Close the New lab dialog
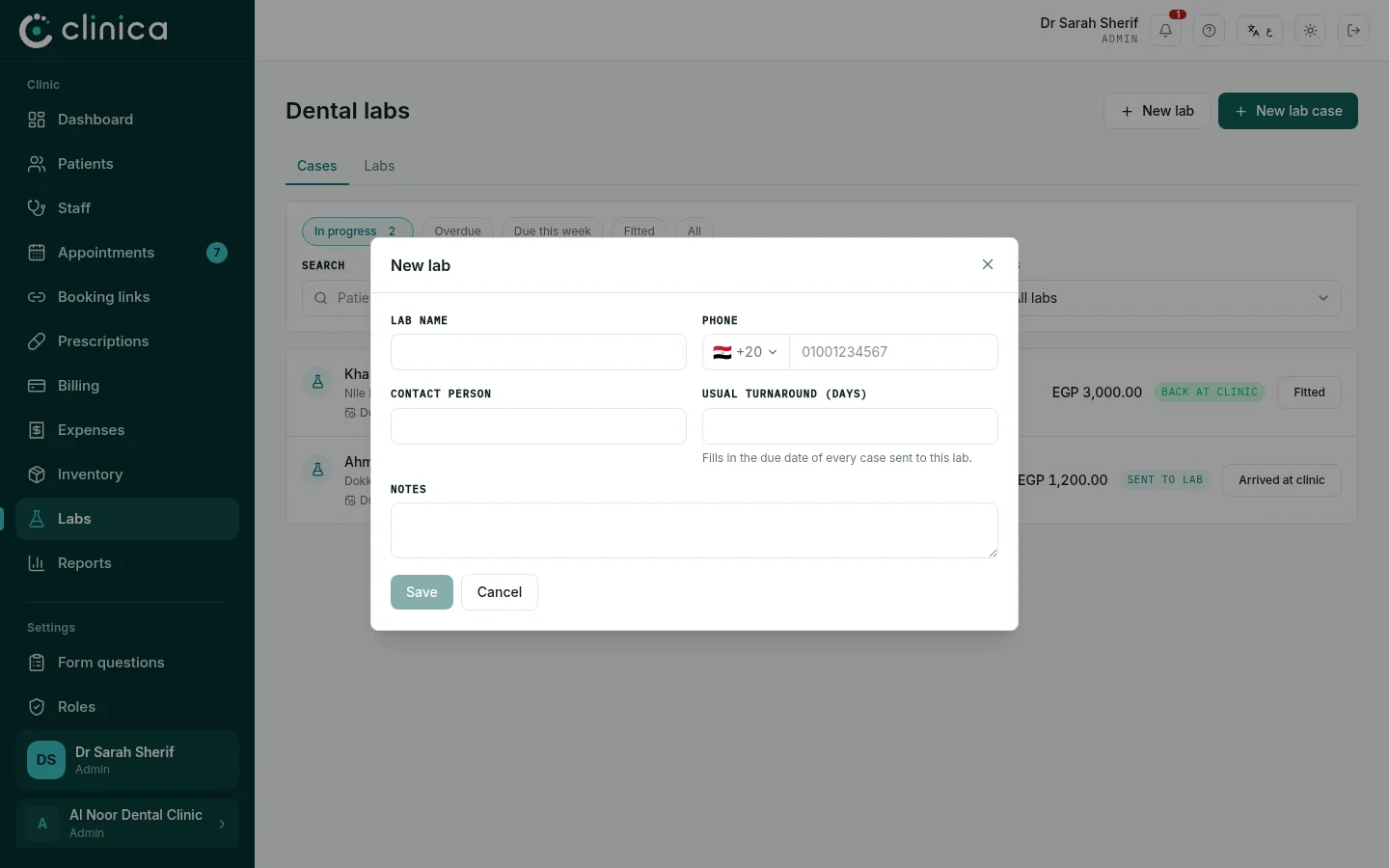The image size is (1389, 868). click(988, 264)
